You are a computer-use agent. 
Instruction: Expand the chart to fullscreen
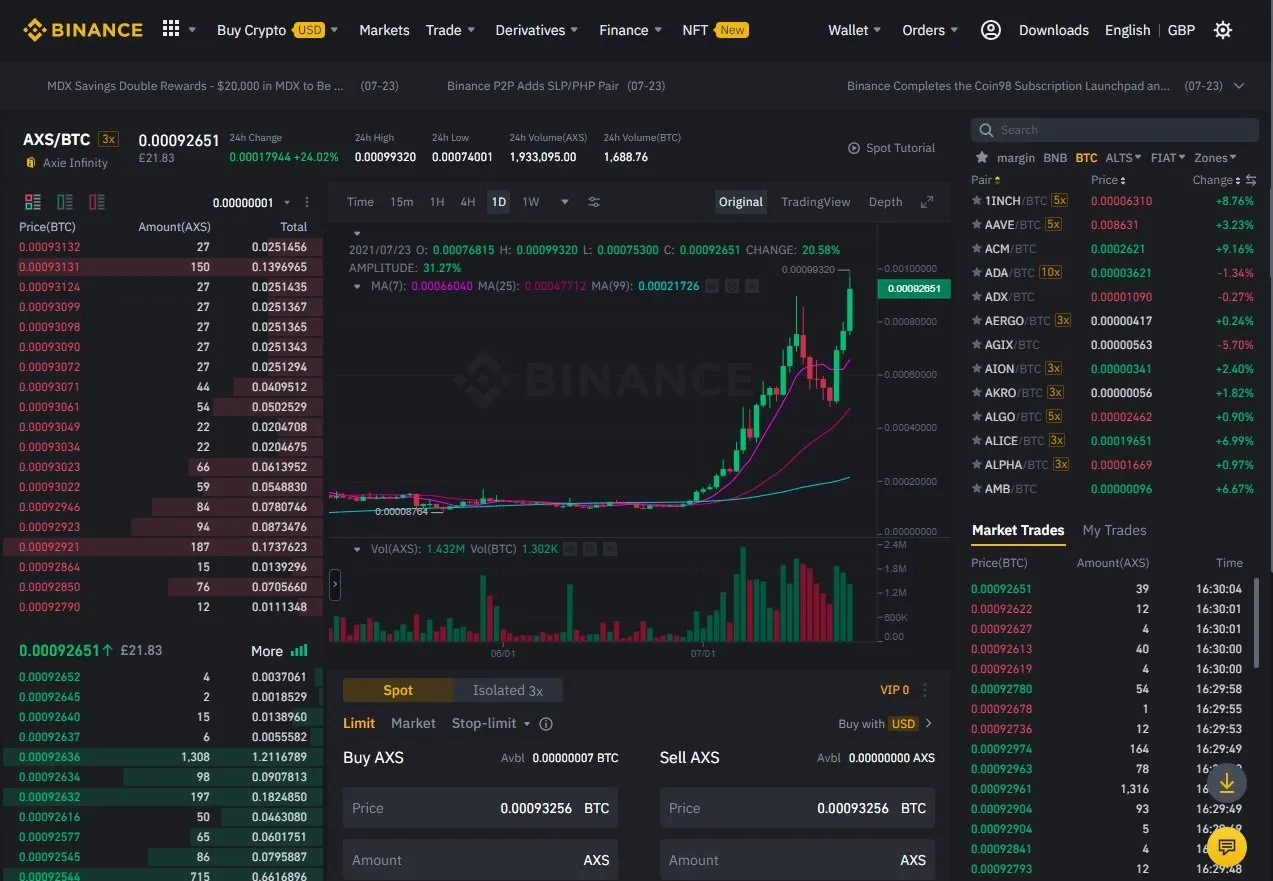pyautogui.click(x=927, y=202)
